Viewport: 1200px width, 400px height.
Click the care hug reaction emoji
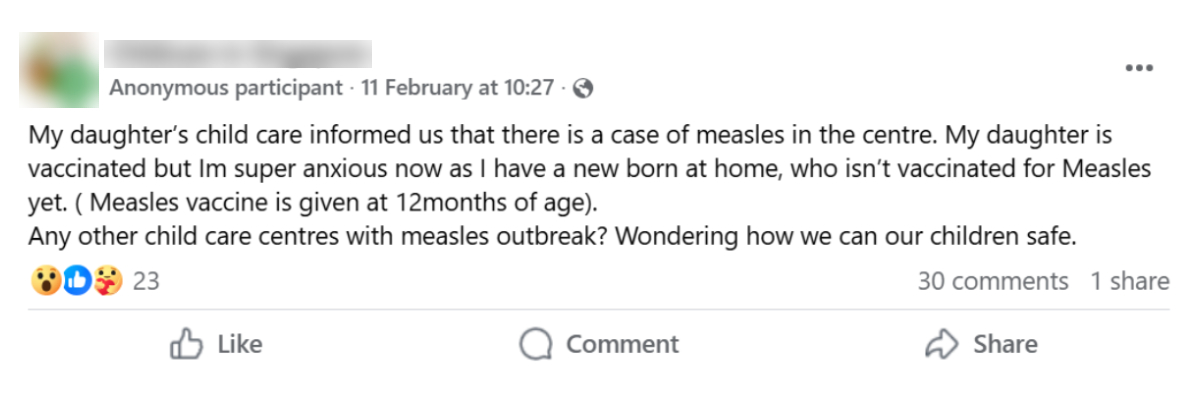coord(107,282)
